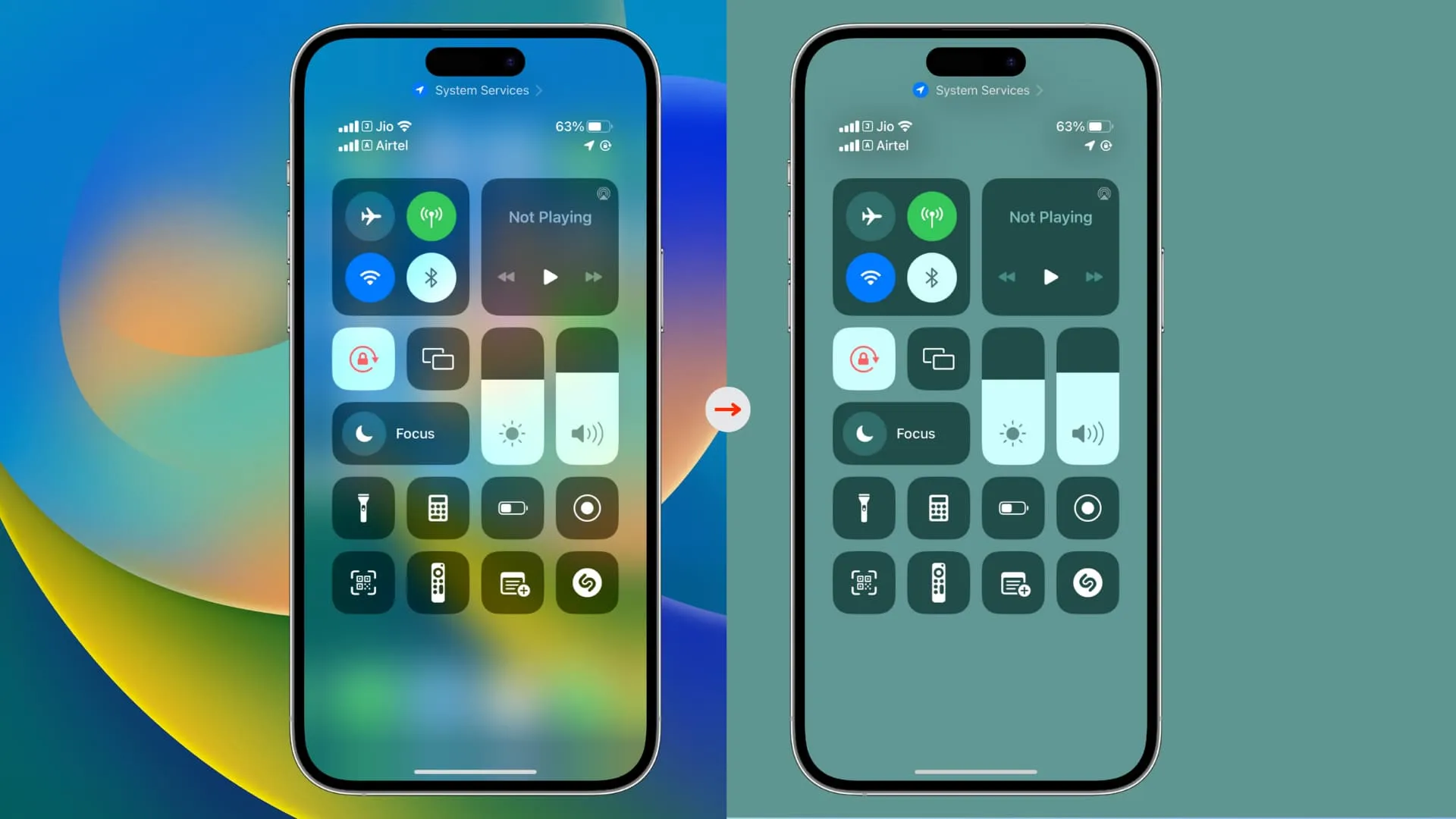Open Shazam music recognition

(x=586, y=583)
